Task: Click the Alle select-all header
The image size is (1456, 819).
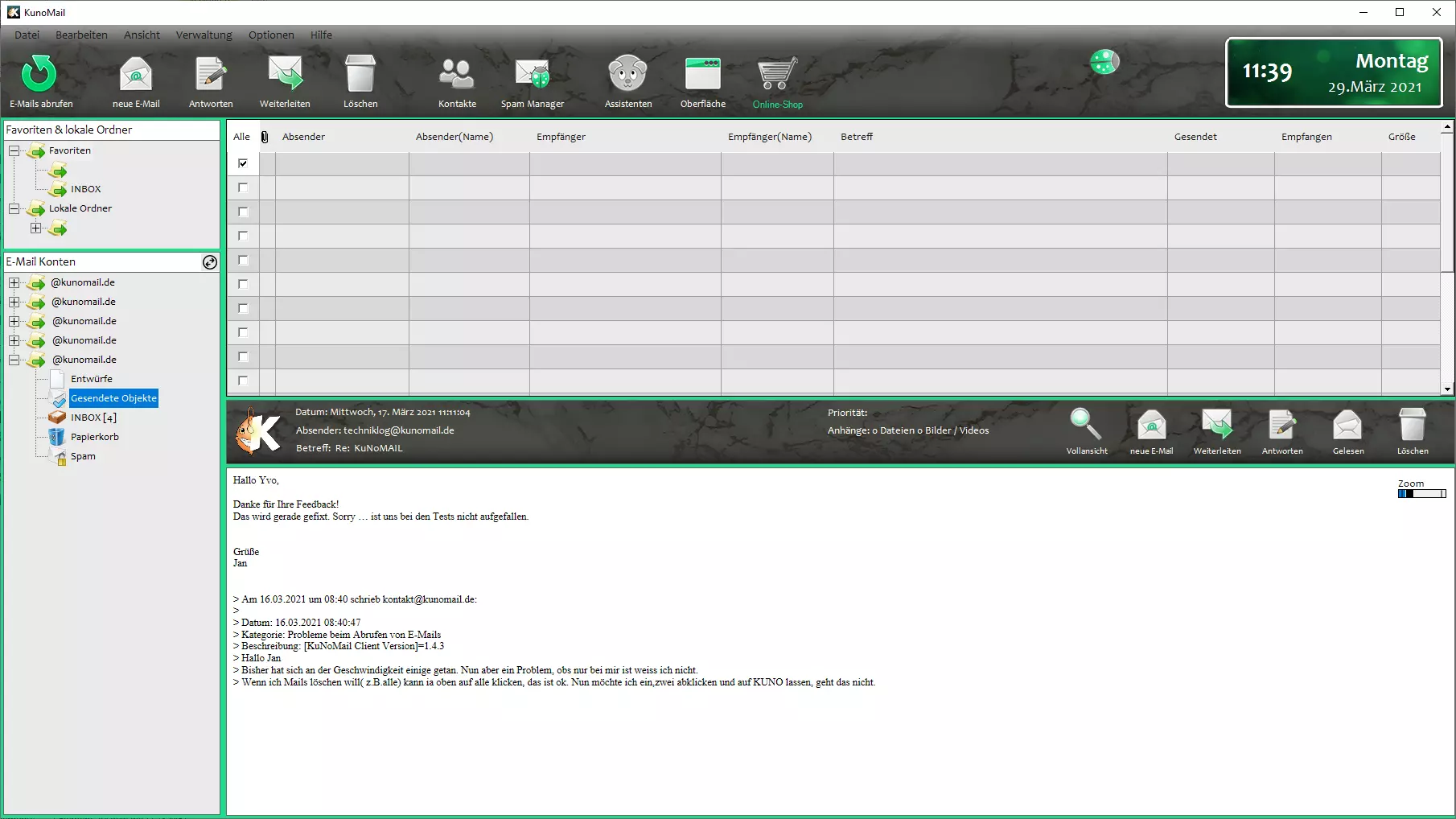Action: pos(241,137)
